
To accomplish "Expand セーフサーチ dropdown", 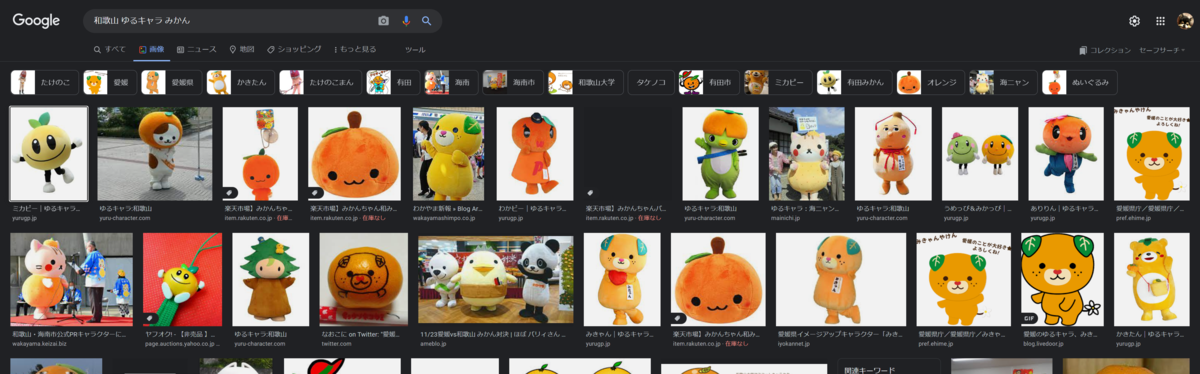I will click(1162, 50).
